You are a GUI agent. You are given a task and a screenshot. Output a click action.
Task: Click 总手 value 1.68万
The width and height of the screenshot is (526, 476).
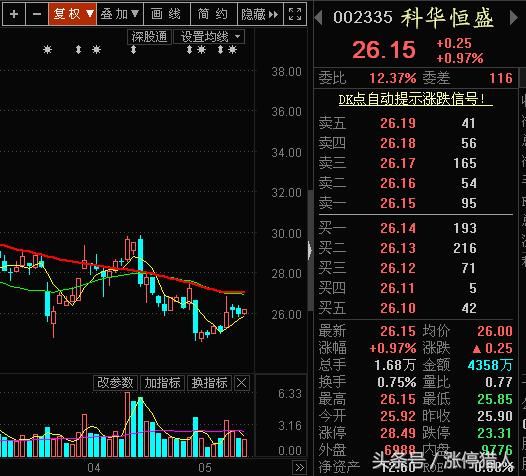tap(395, 365)
